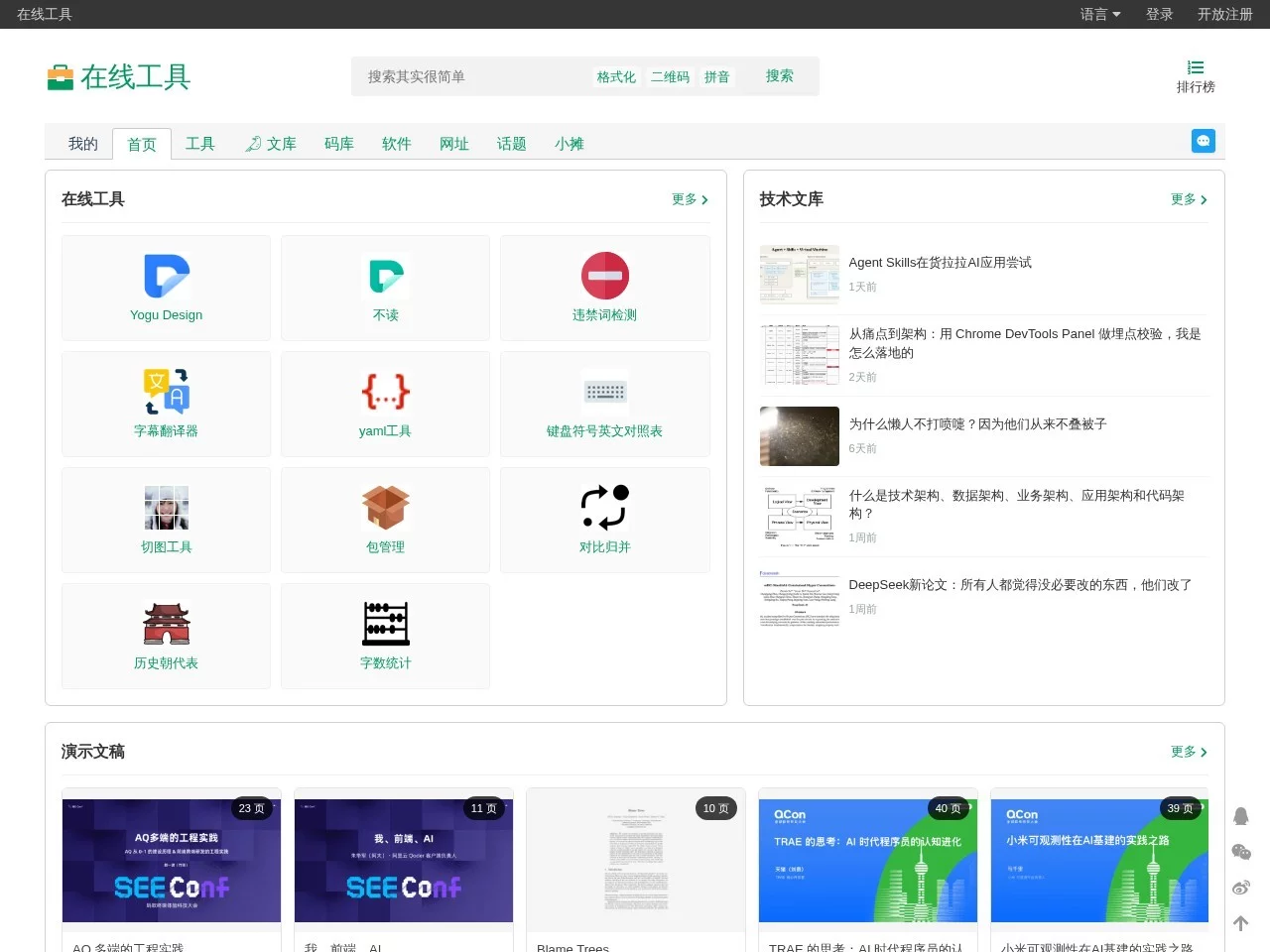Click the 登录 login link
Image resolution: width=1270 pixels, height=952 pixels.
1159,14
